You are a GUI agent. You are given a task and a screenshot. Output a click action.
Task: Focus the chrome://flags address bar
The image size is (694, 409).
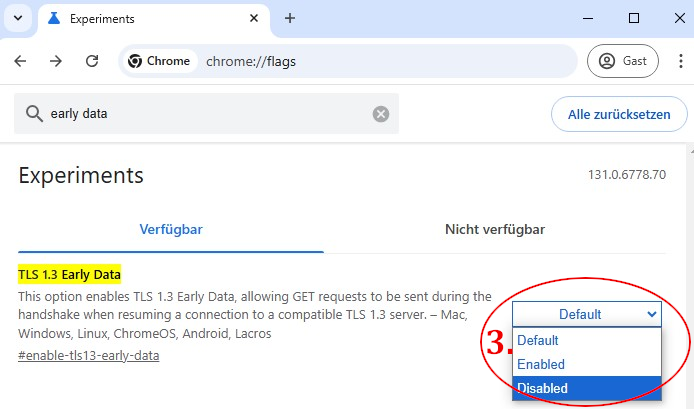pos(347,61)
